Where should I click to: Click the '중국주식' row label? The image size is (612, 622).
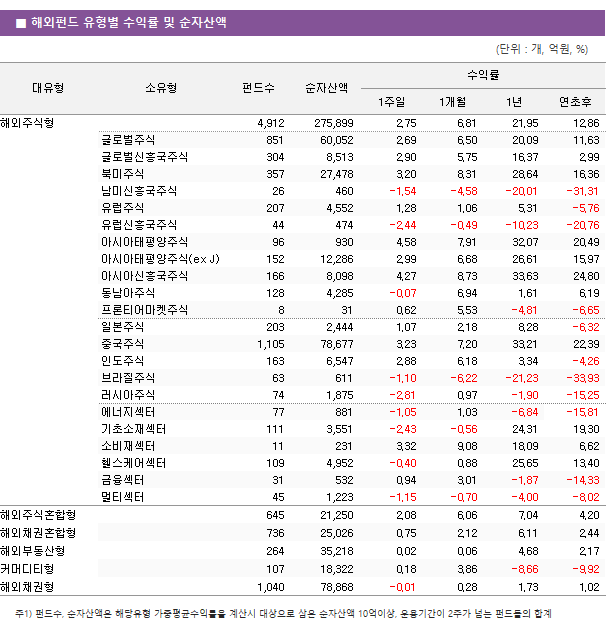[122, 344]
